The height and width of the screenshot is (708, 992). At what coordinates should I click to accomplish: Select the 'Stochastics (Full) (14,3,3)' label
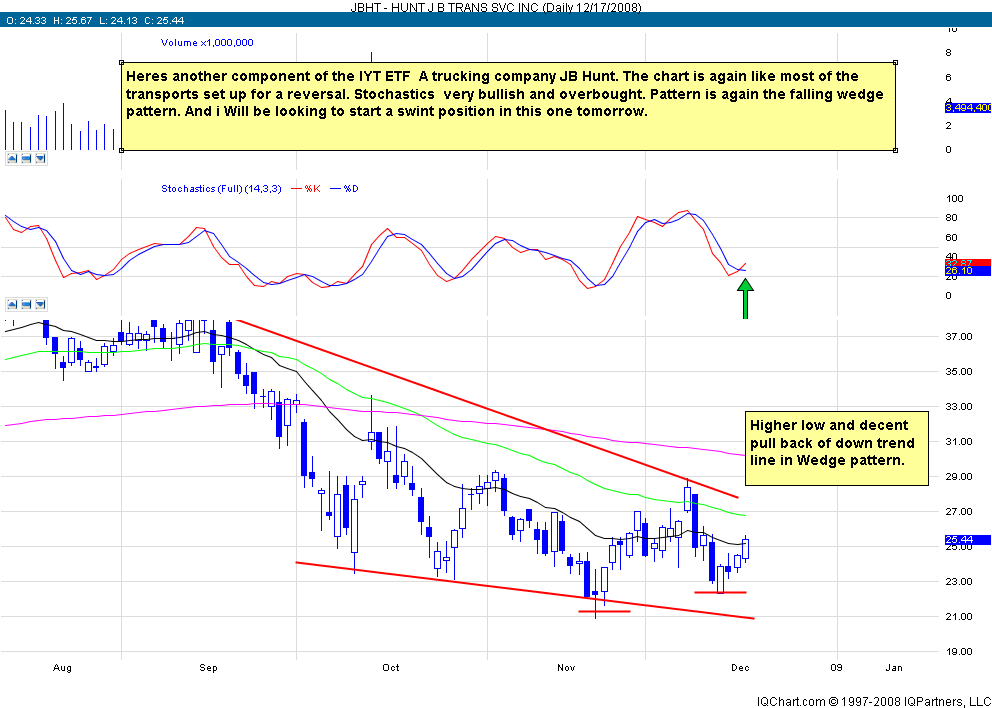pos(221,189)
